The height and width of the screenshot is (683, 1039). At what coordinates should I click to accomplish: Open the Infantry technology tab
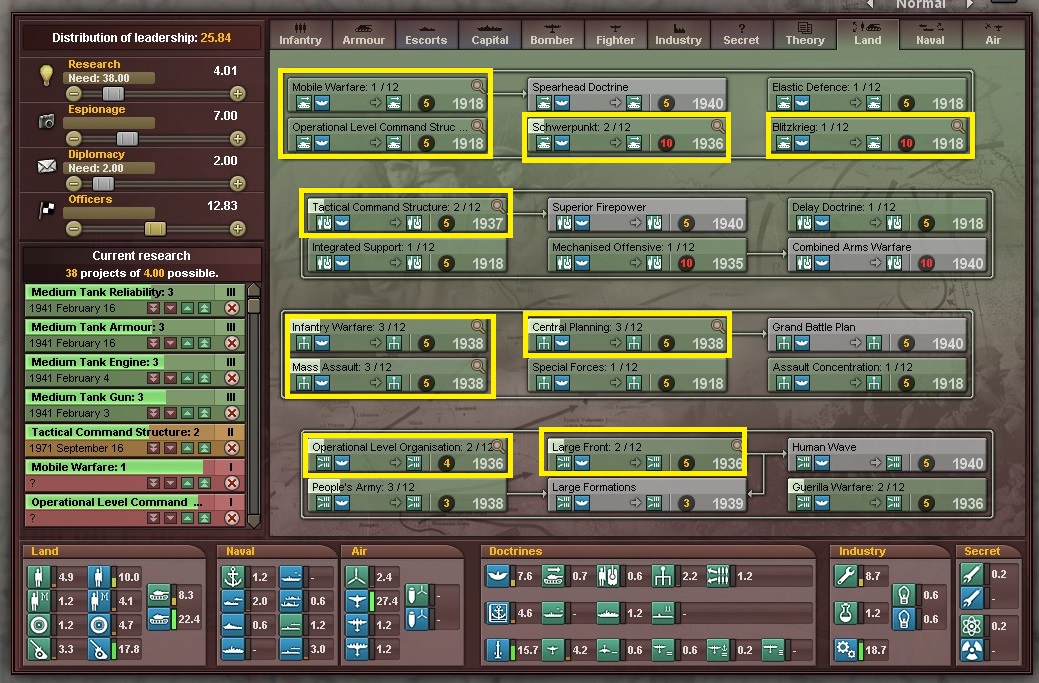tap(300, 34)
